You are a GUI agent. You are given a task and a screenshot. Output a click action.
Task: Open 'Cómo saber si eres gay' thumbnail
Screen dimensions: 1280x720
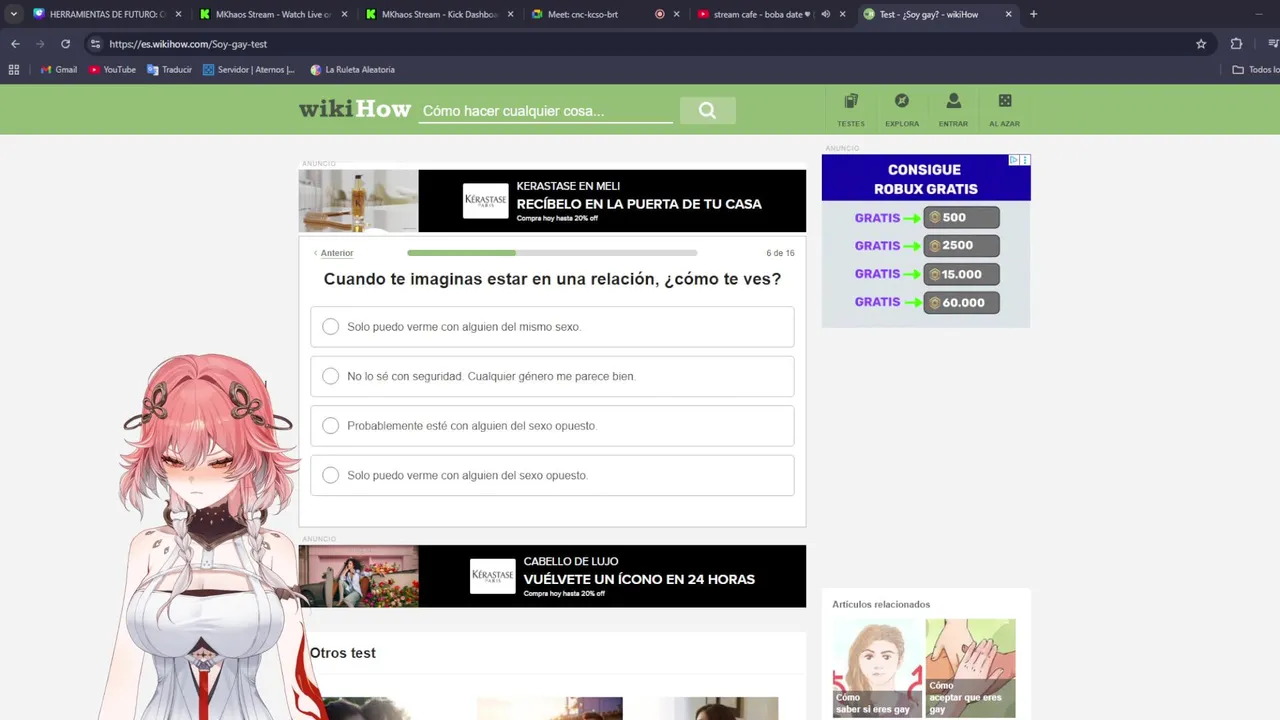pos(877,668)
